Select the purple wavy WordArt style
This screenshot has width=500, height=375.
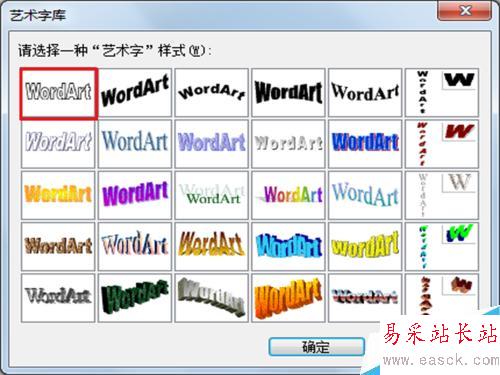(x=135, y=195)
